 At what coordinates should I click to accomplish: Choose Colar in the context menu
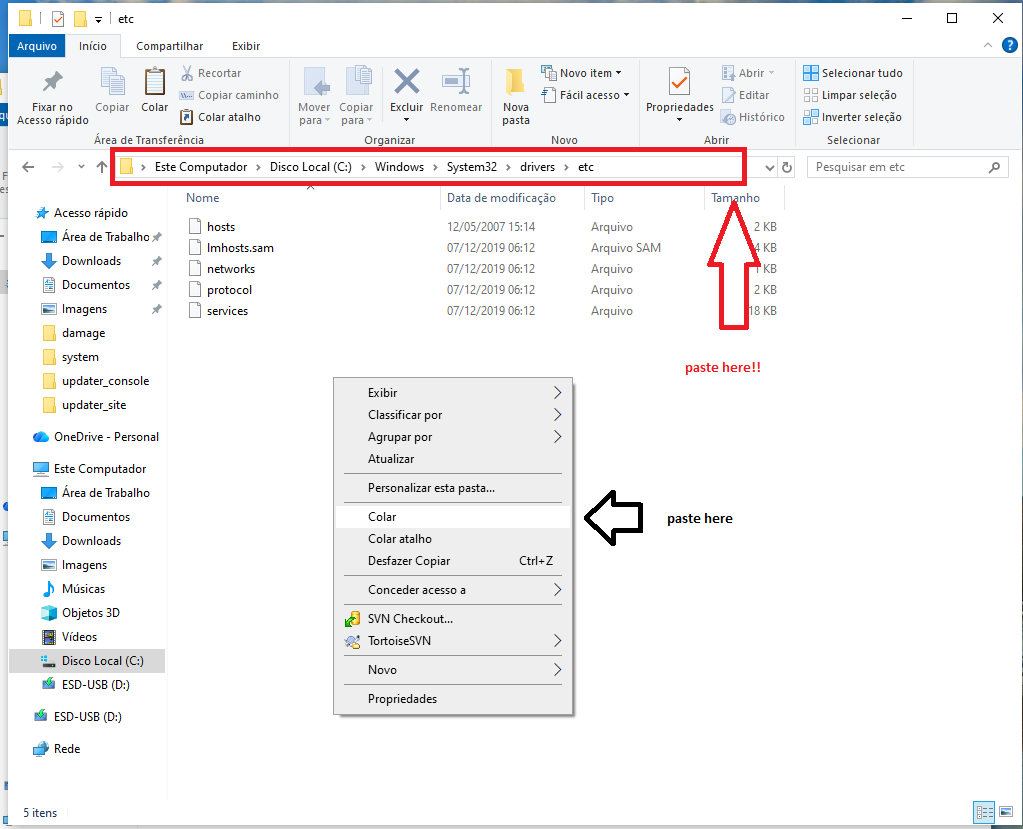[x=453, y=517]
